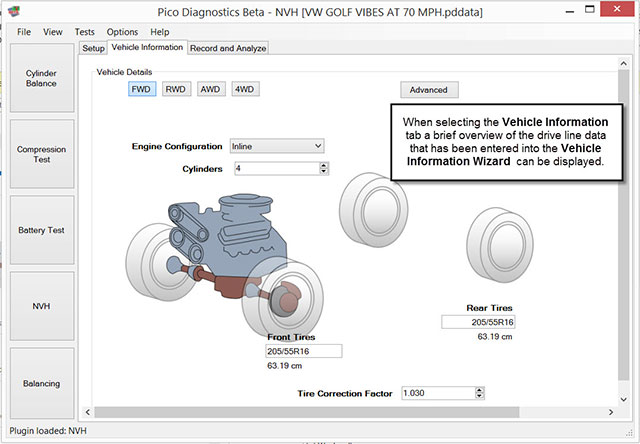Switch to Record and Analyze tab
The image size is (640, 444).
click(x=228, y=48)
